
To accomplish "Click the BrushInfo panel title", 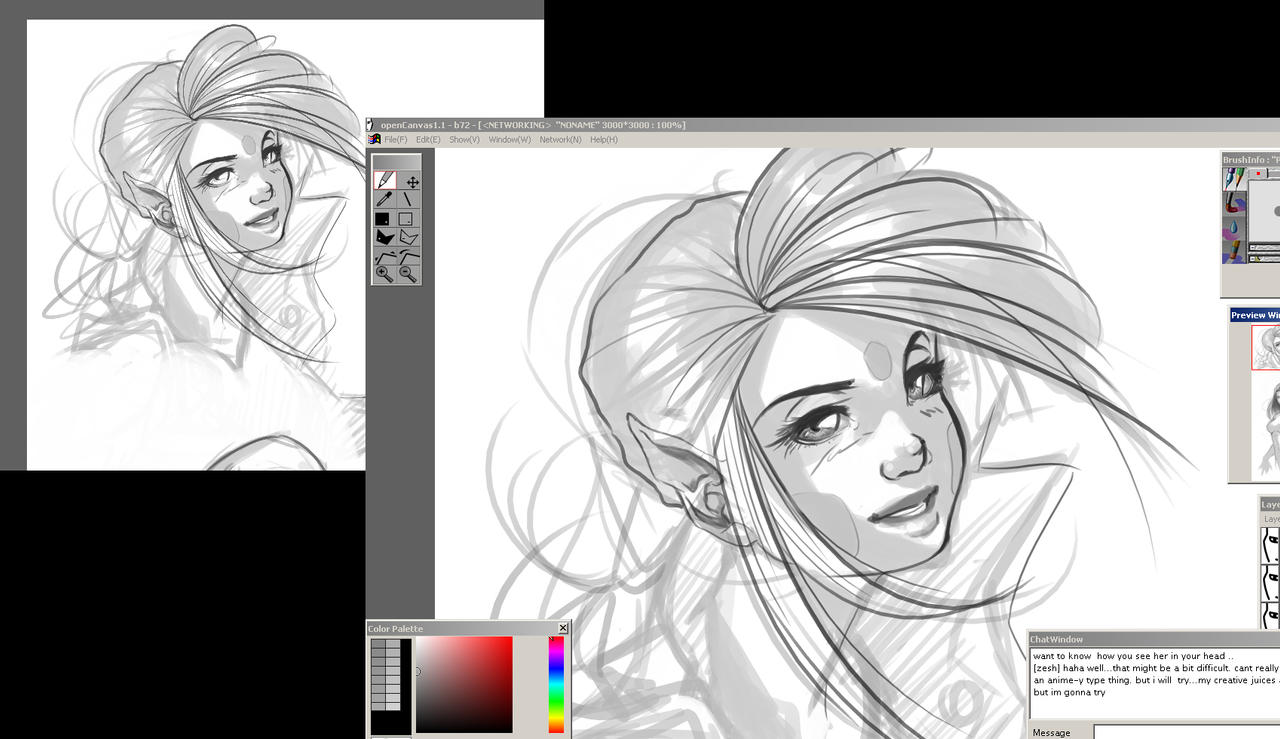I will (x=1251, y=159).
